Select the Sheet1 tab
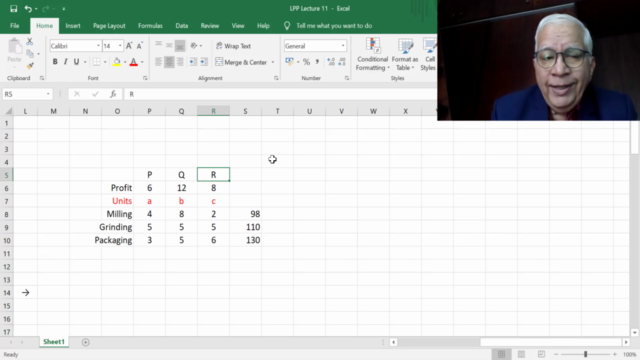640x360 pixels. click(54, 342)
